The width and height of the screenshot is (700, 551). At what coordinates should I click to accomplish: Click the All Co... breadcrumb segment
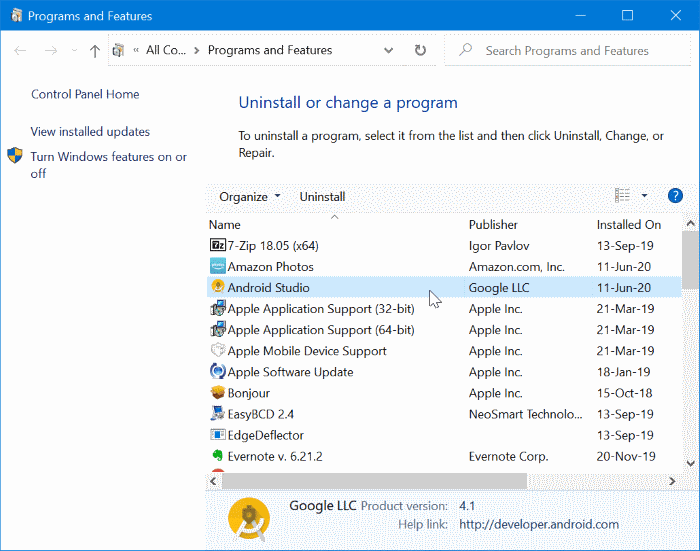click(x=166, y=50)
